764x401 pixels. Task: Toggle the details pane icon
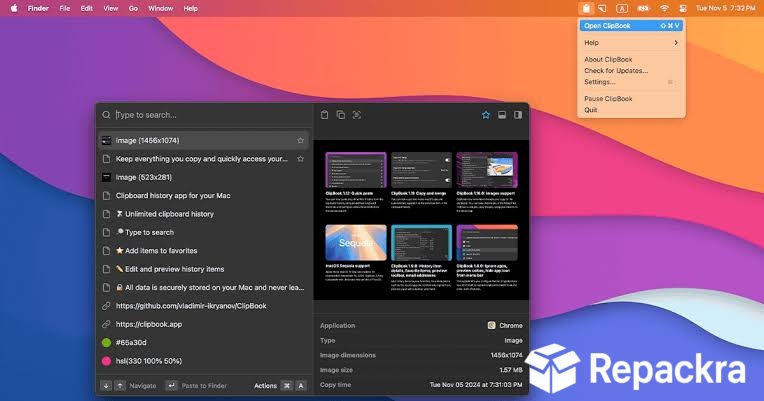502,115
